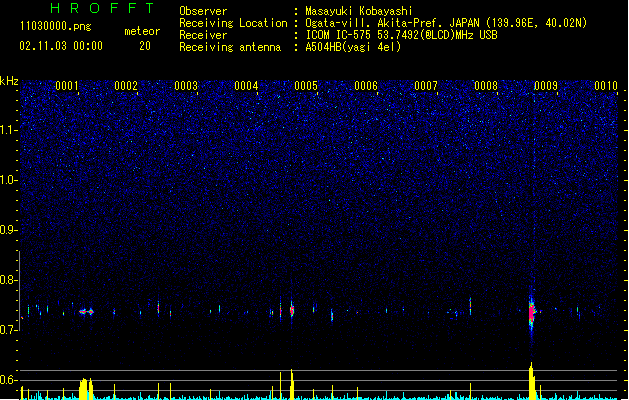Image resolution: width=629 pixels, height=400 pixels.
Task: Click the Ogata-vill. Akita-Pref. JAPAN location text
Action: (x=392, y=23)
